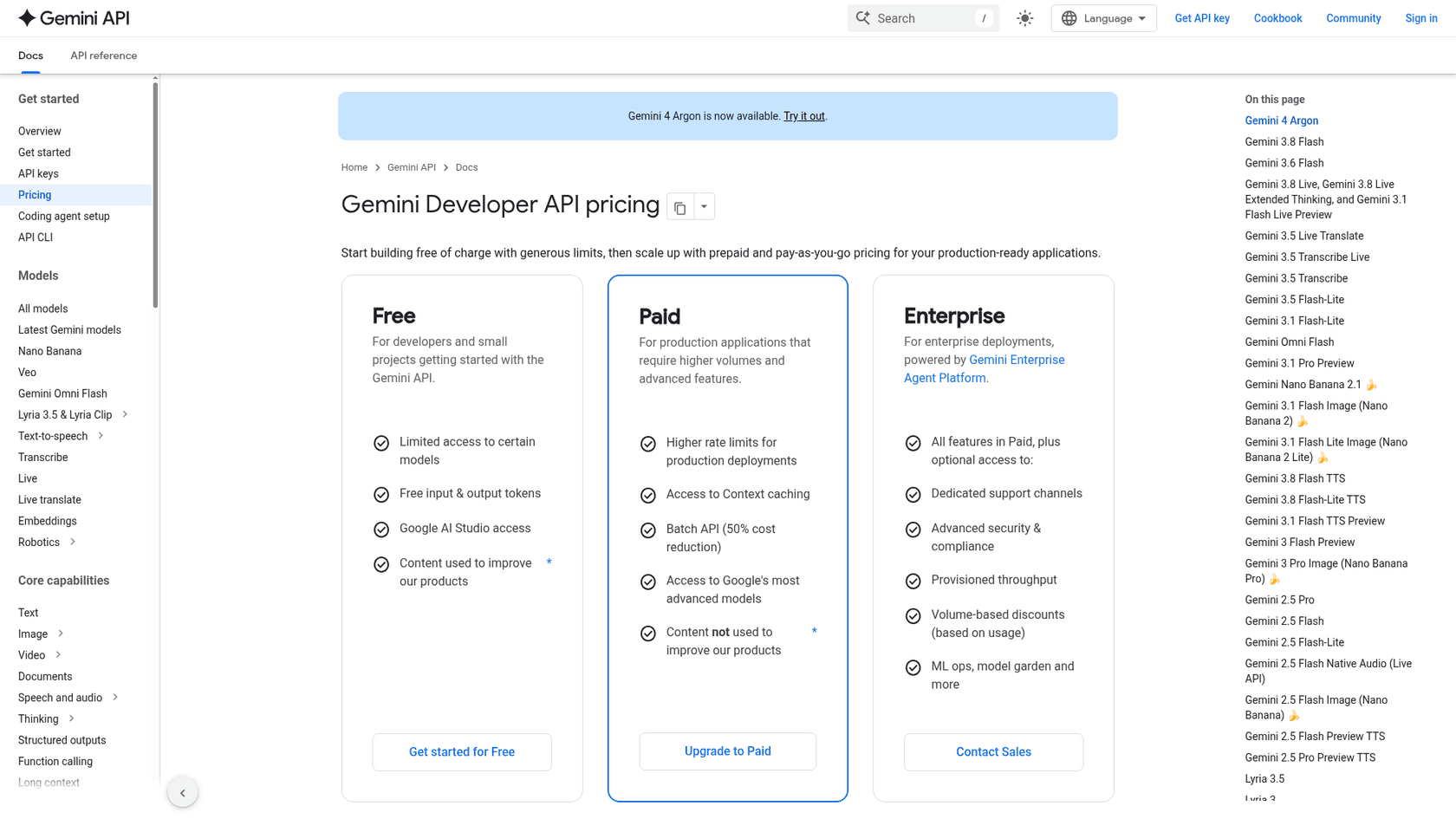Image resolution: width=1456 pixels, height=819 pixels.
Task: Click the copy page icon beside title
Action: click(680, 207)
